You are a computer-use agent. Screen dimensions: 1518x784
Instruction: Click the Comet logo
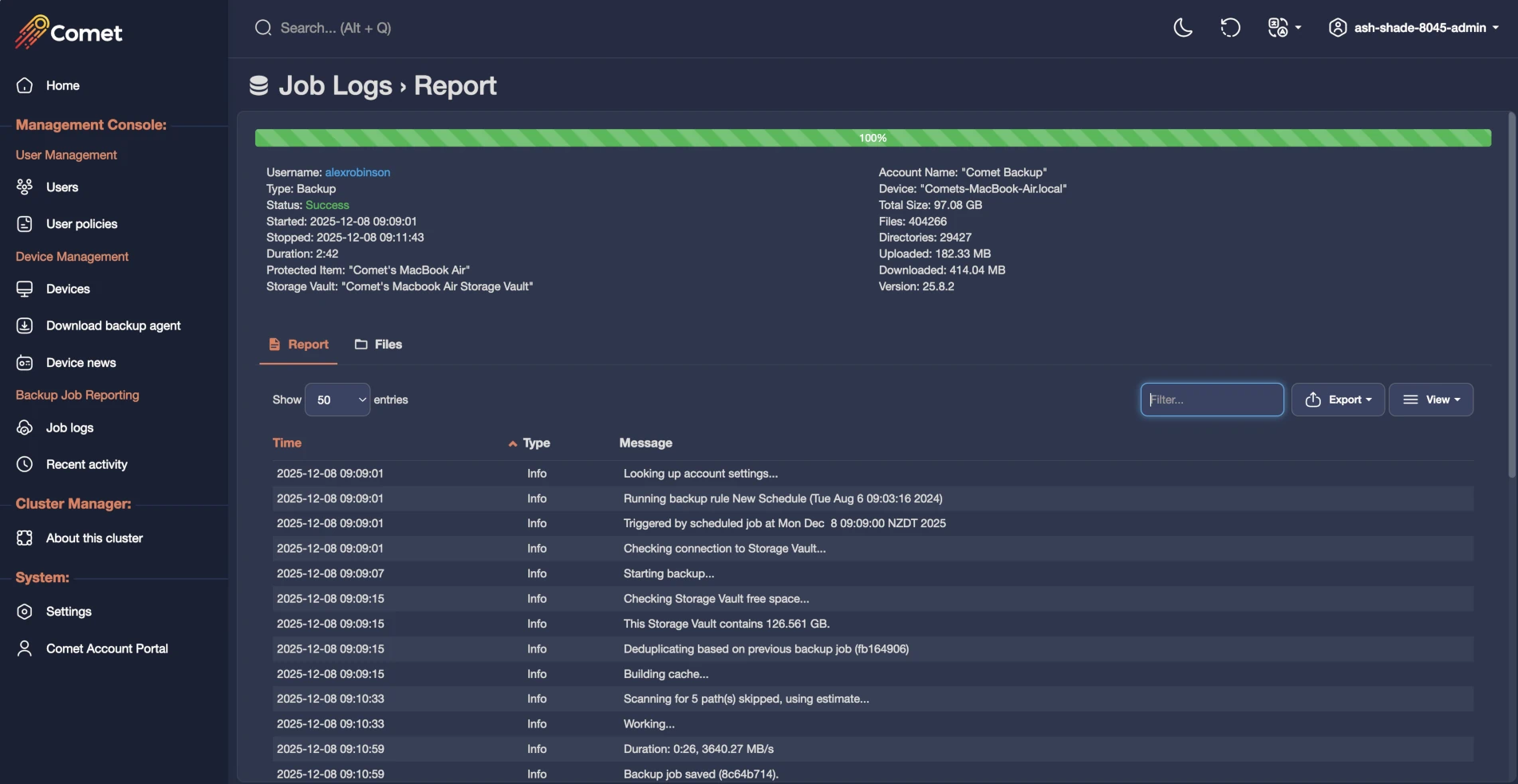69,32
